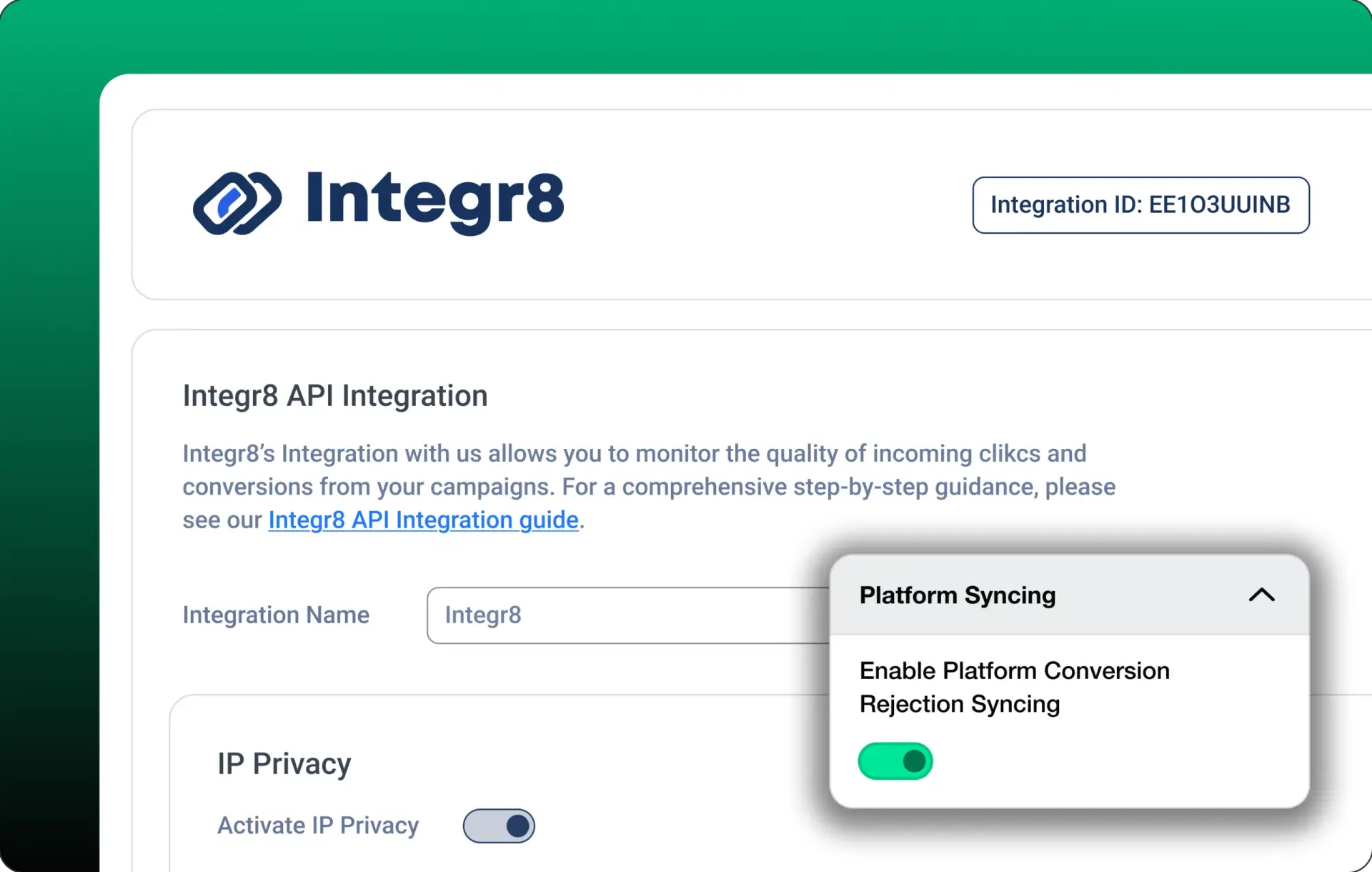Screen dimensions: 1372x872
Task: Select the Integr8 wordmark in the header
Action: (x=434, y=202)
